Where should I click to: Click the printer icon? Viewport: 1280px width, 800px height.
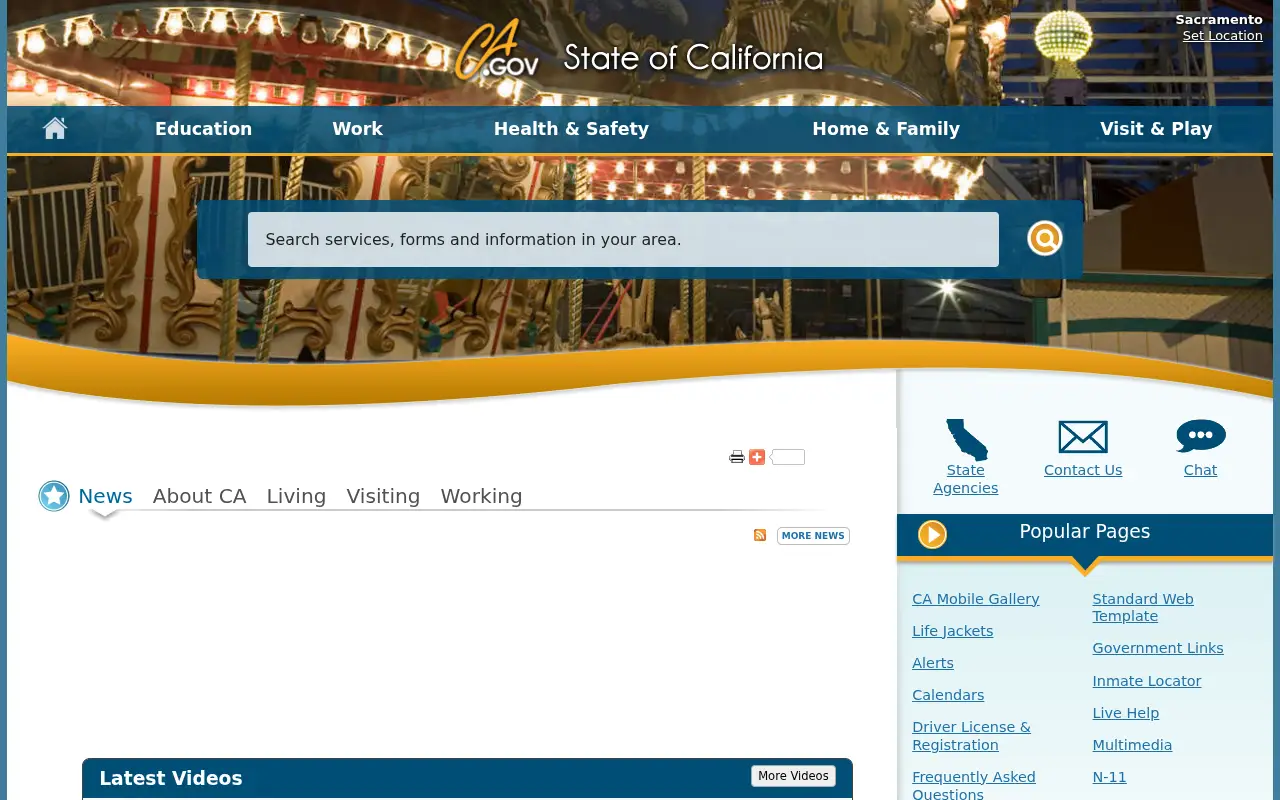(x=737, y=457)
